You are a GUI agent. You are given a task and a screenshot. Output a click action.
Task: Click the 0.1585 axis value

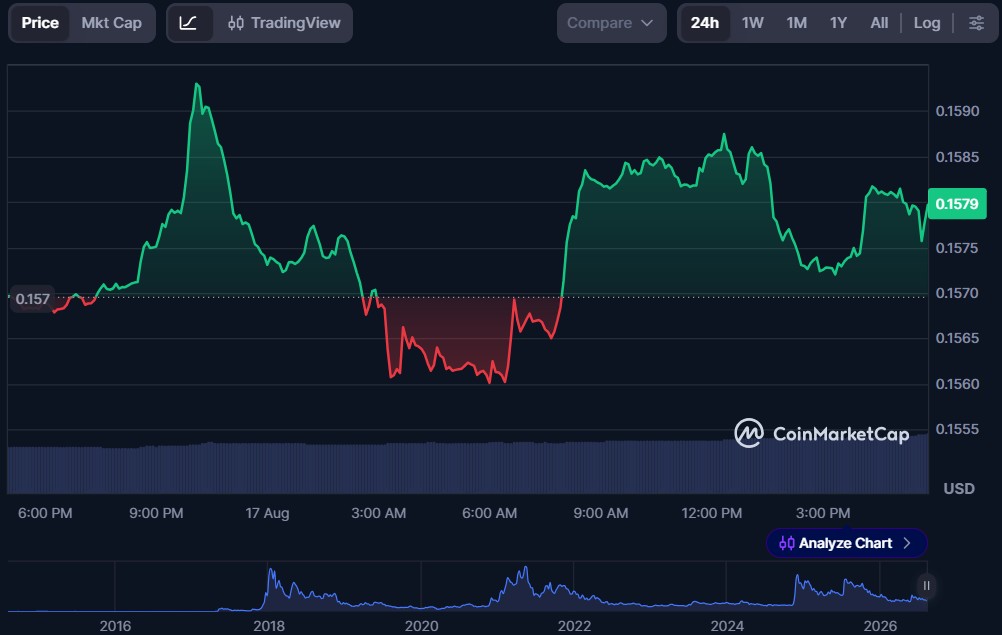[x=957, y=157]
